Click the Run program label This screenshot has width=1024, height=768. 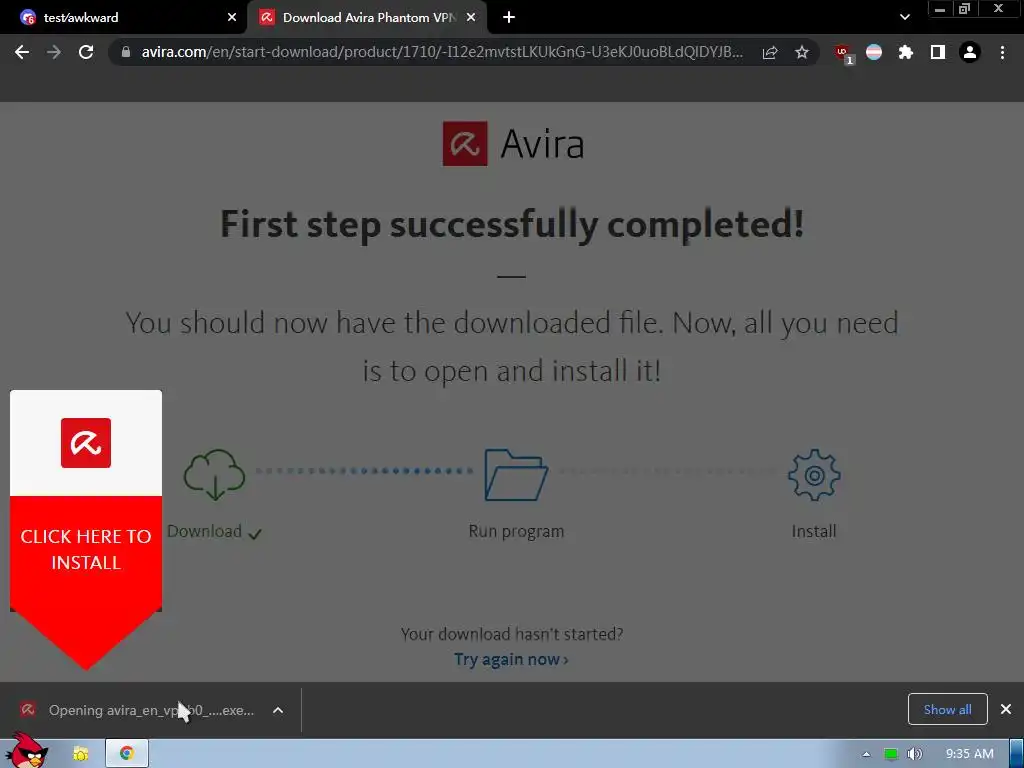tap(516, 532)
